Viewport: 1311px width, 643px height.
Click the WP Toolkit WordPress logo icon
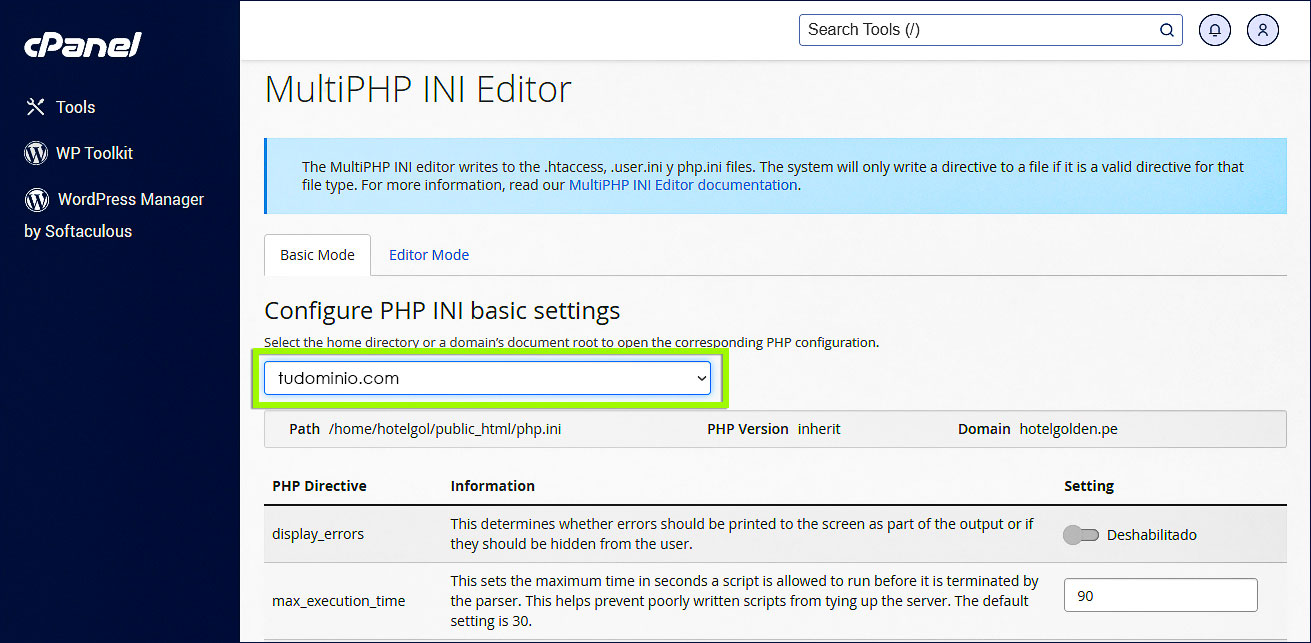click(36, 153)
